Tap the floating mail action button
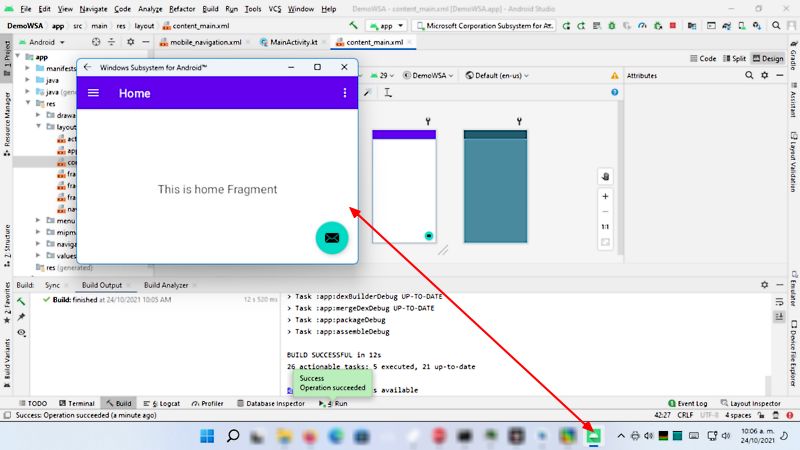 click(x=332, y=238)
